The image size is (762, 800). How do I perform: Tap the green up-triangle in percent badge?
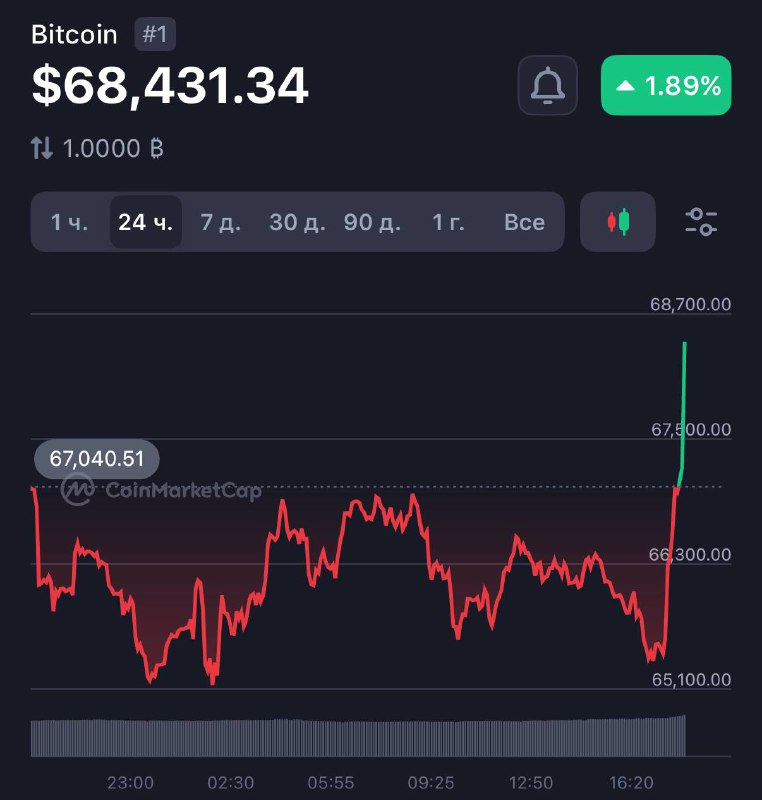point(626,87)
